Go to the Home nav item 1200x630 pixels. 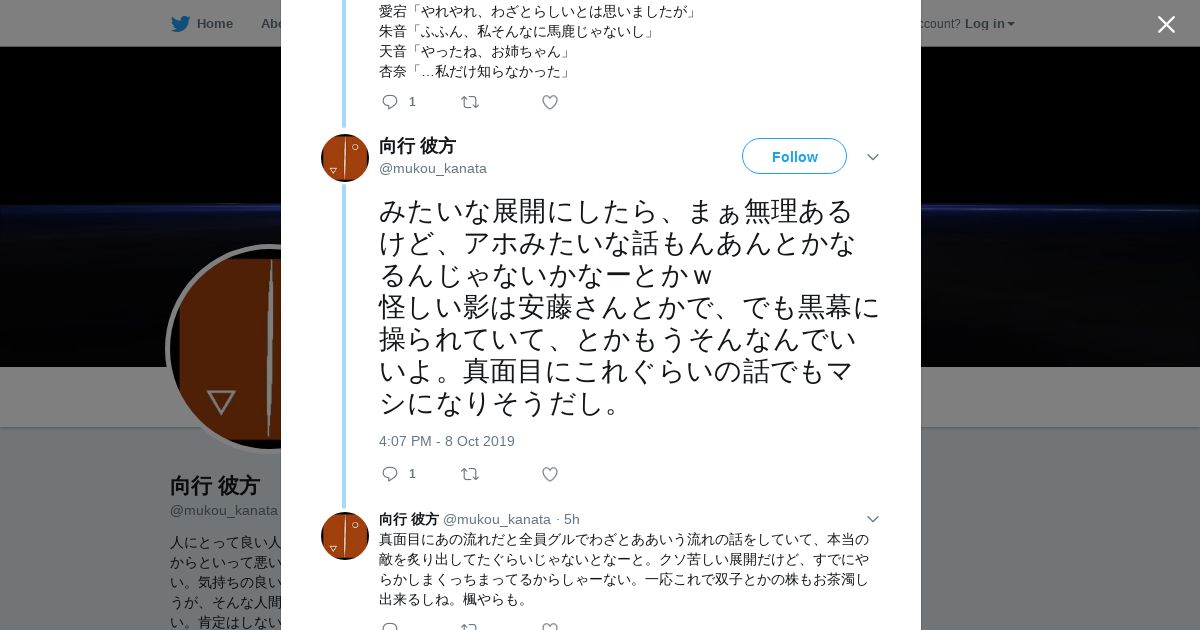click(x=214, y=24)
